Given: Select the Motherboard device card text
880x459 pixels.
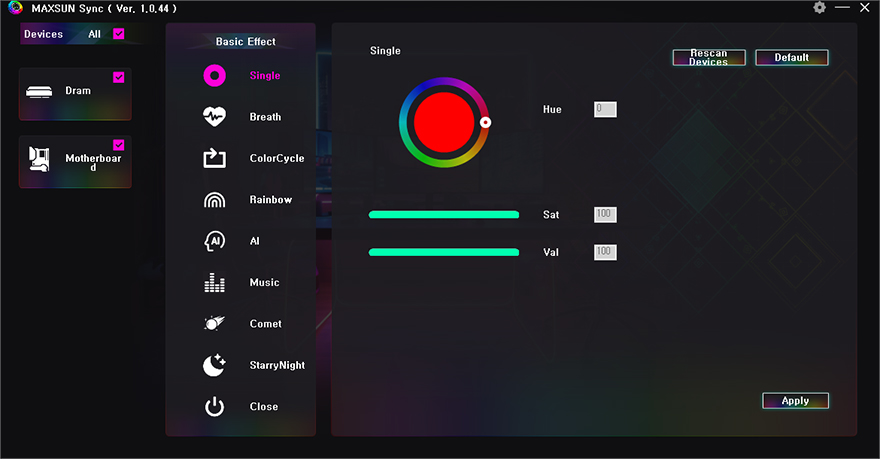Looking at the screenshot, I should click(x=93, y=162).
